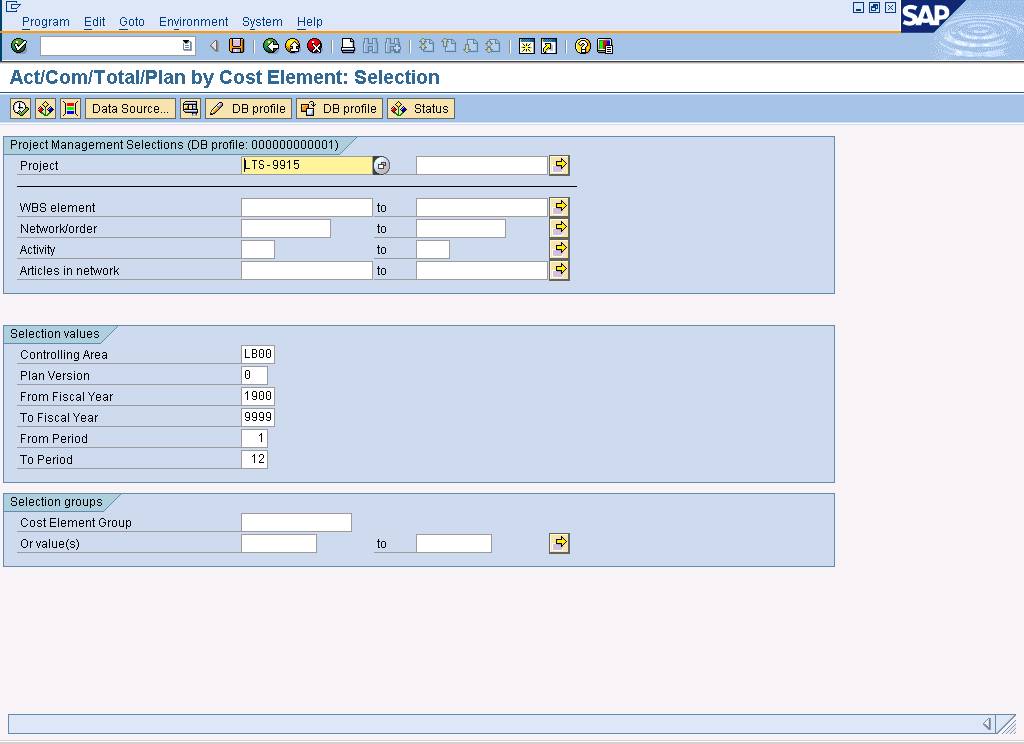The height and width of the screenshot is (744, 1024).
Task: Click the Or value(s) to field
Action: pos(454,543)
